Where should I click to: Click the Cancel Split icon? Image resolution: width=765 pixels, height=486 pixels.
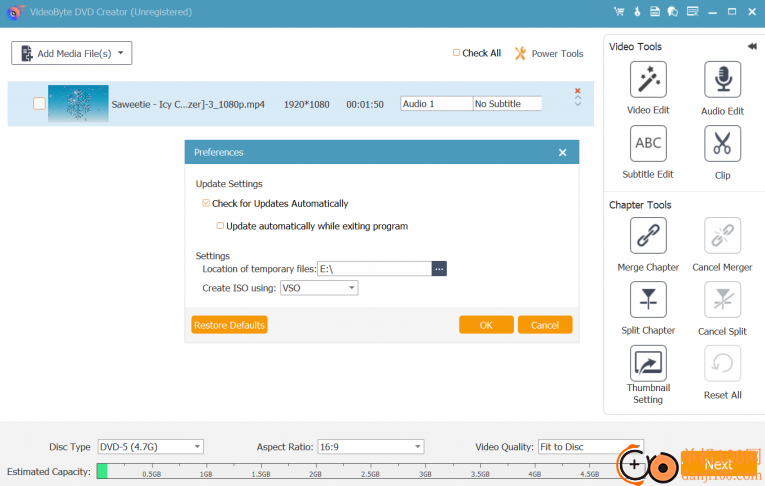(x=722, y=300)
